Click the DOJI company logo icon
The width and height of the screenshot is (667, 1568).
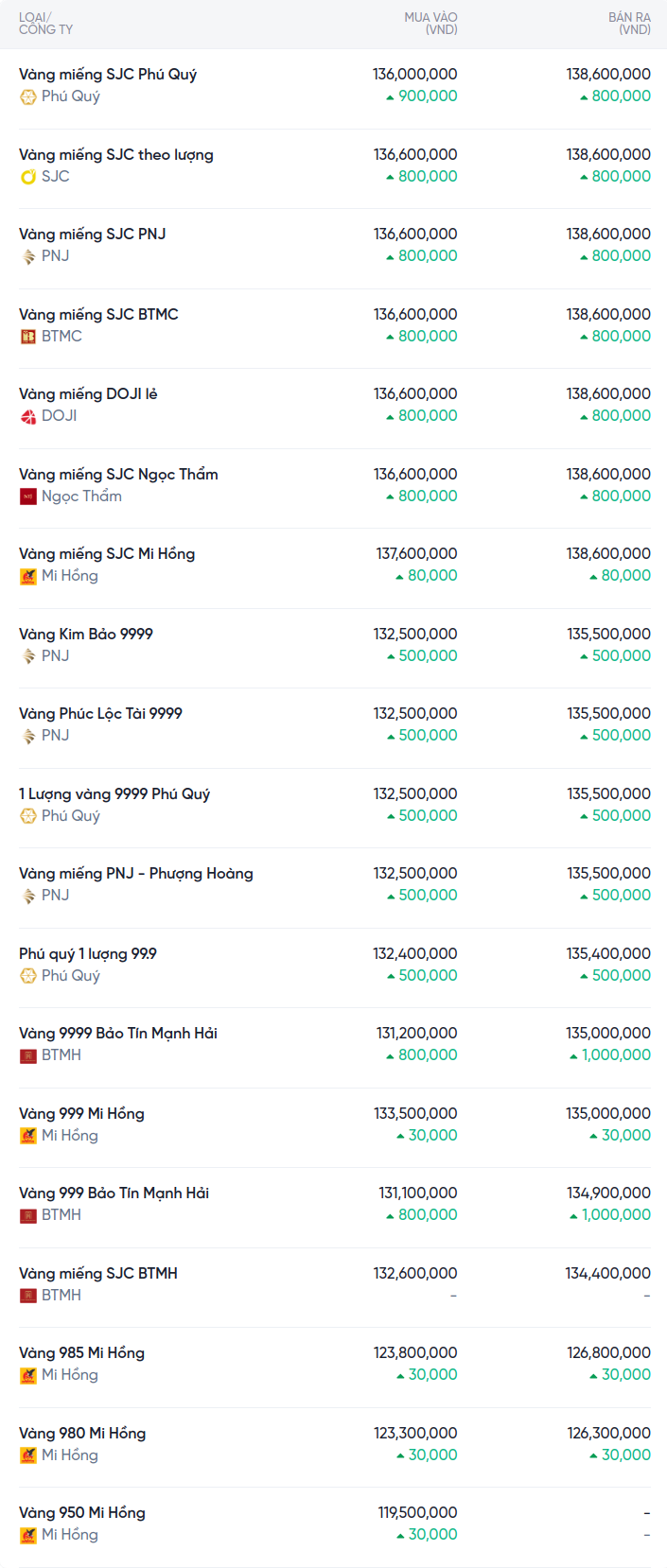coord(28,416)
